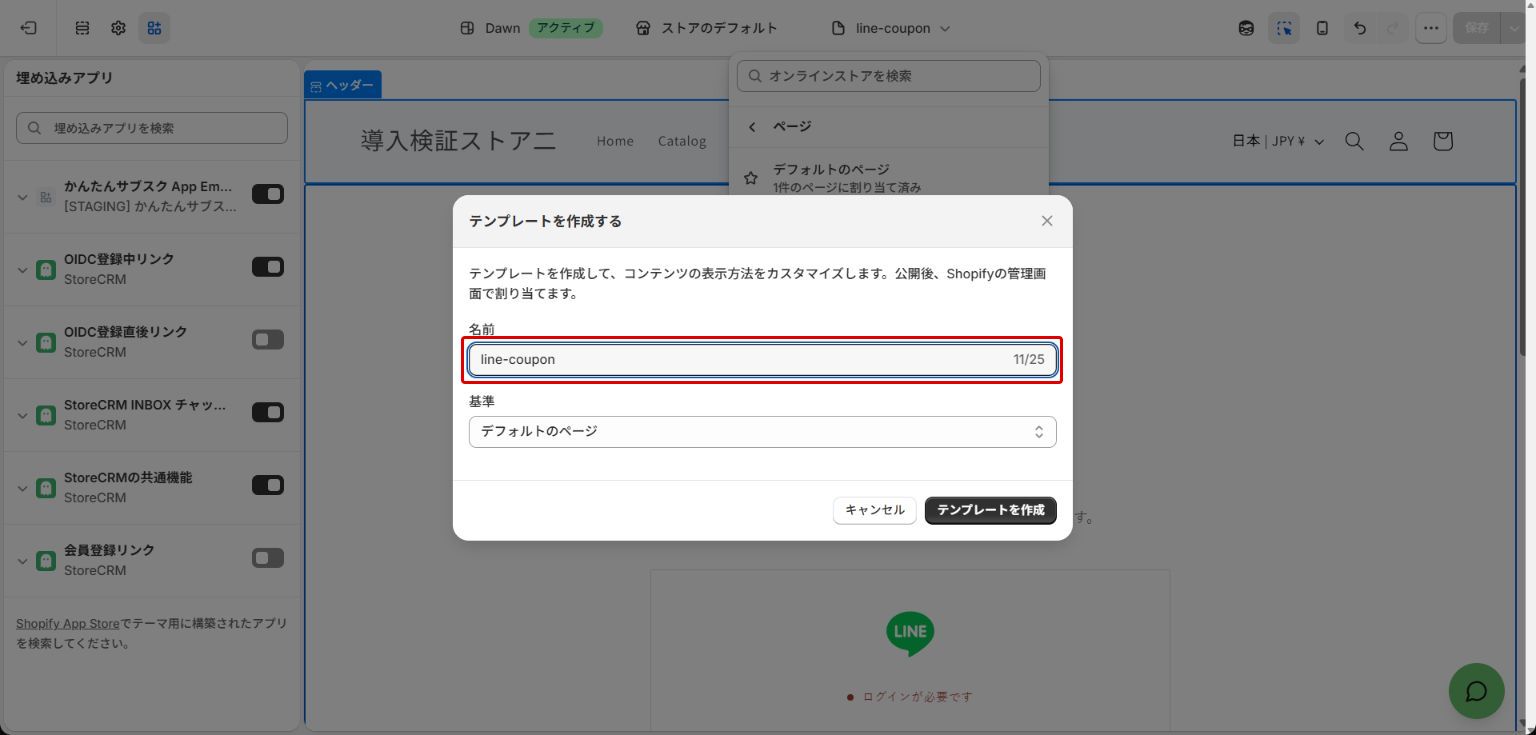
Task: Click the オンラインストアを検索 search field
Action: click(x=889, y=76)
